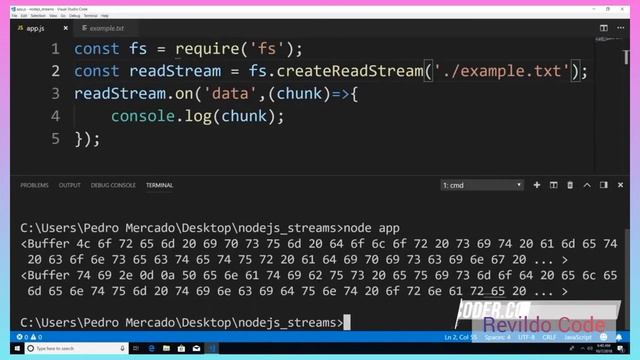Image resolution: width=640 pixels, height=360 pixels.
Task: Kill terminal with trash icon
Action: coord(570,185)
